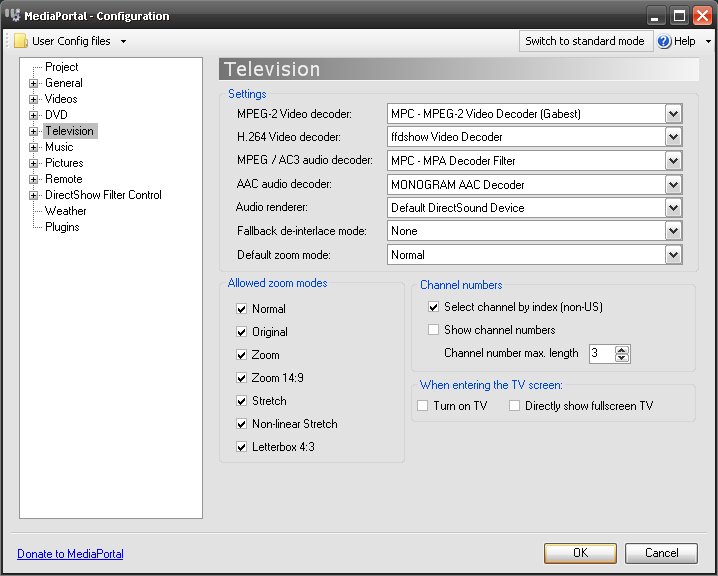Enable Directly show fullscreen TV

pos(514,406)
